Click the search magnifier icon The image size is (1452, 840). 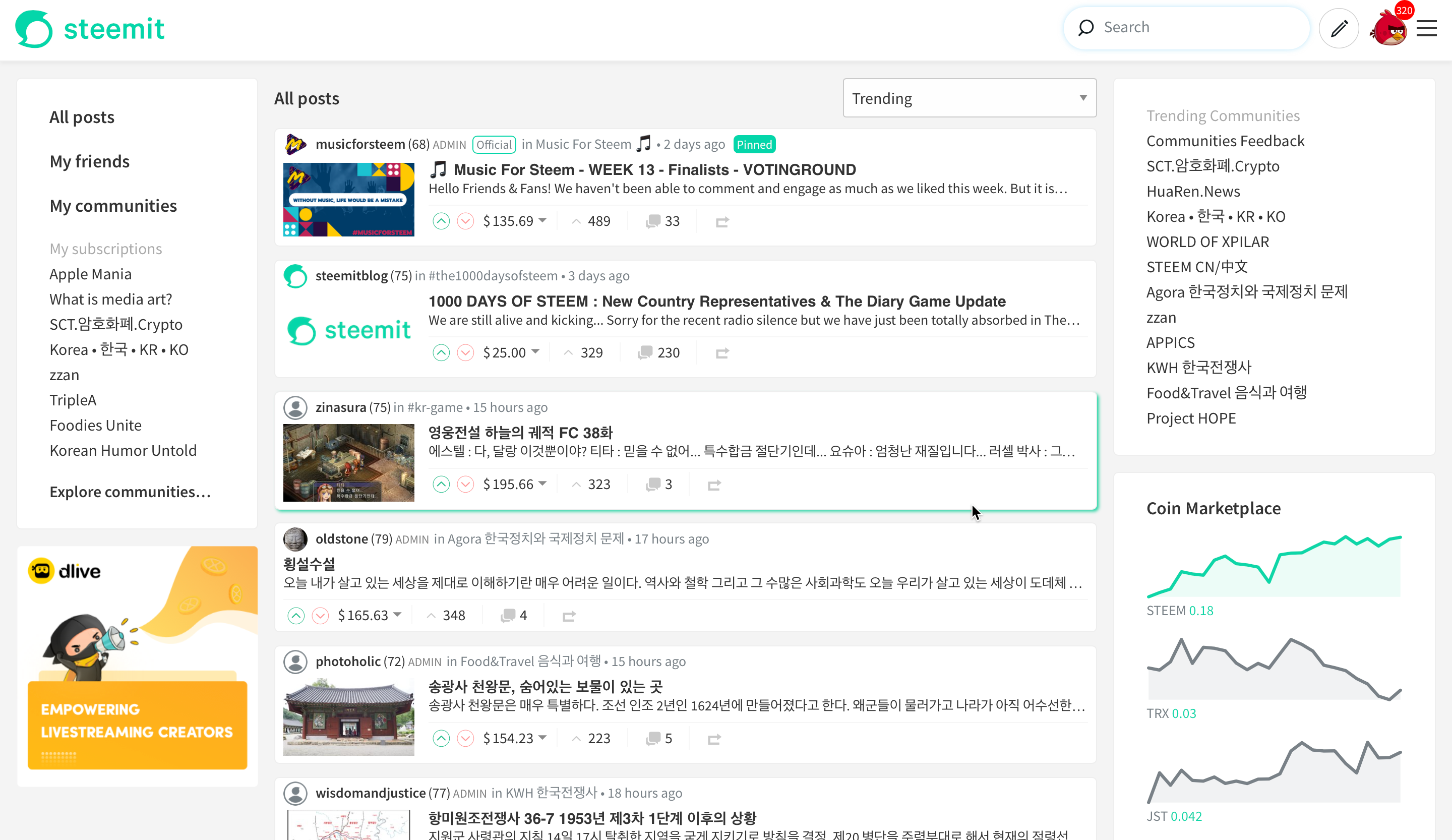(x=1085, y=27)
